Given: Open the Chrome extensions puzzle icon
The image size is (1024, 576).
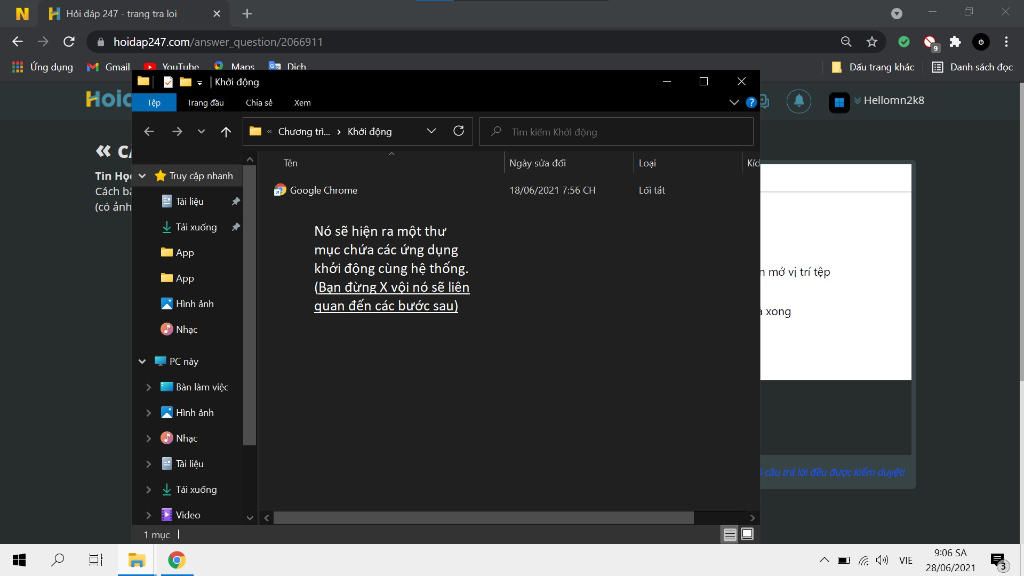Looking at the screenshot, I should click(955, 42).
